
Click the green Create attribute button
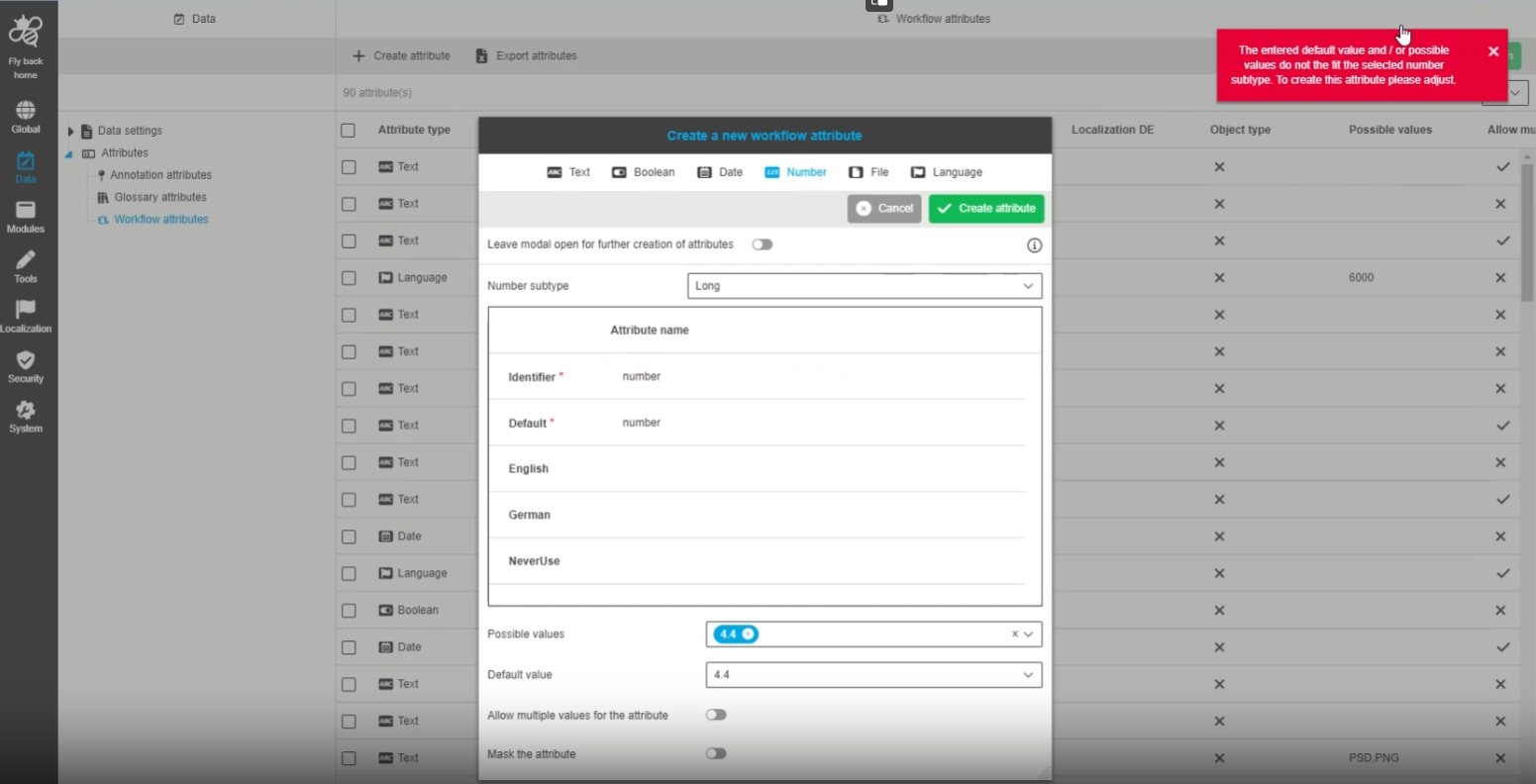coord(986,209)
